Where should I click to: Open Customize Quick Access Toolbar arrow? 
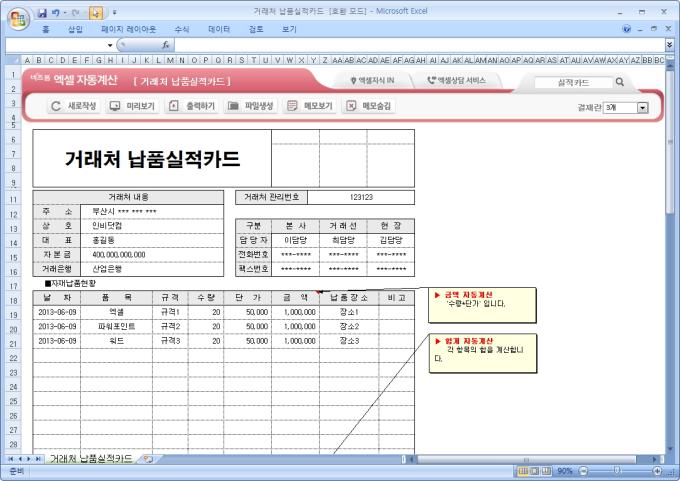pyautogui.click(x=114, y=13)
